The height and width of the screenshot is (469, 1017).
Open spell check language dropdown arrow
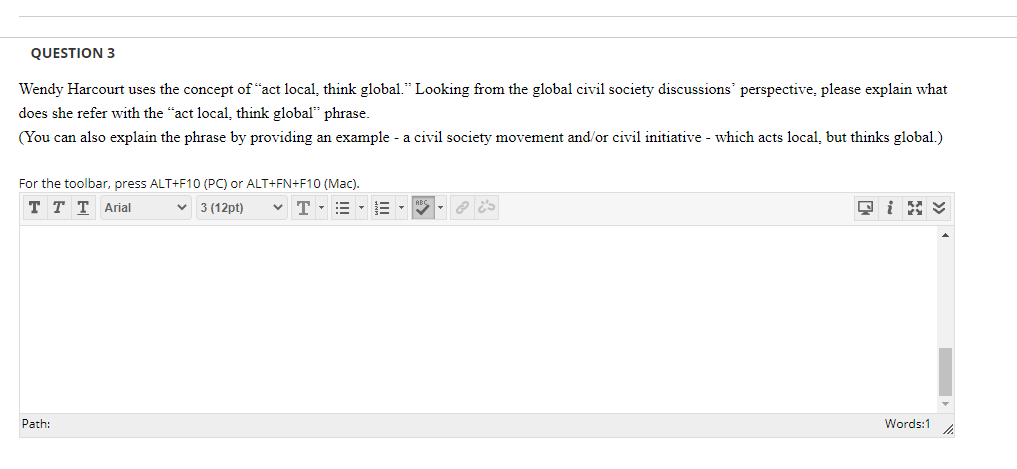coord(440,208)
